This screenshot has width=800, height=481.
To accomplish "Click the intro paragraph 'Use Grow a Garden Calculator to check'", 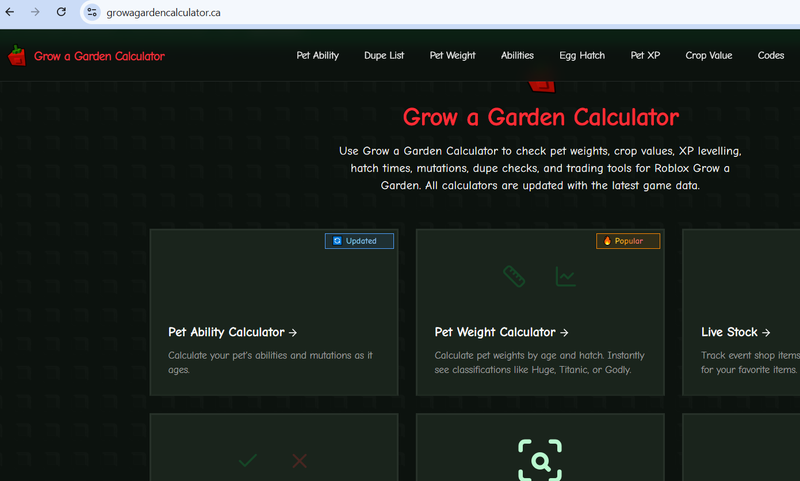I will coord(540,168).
